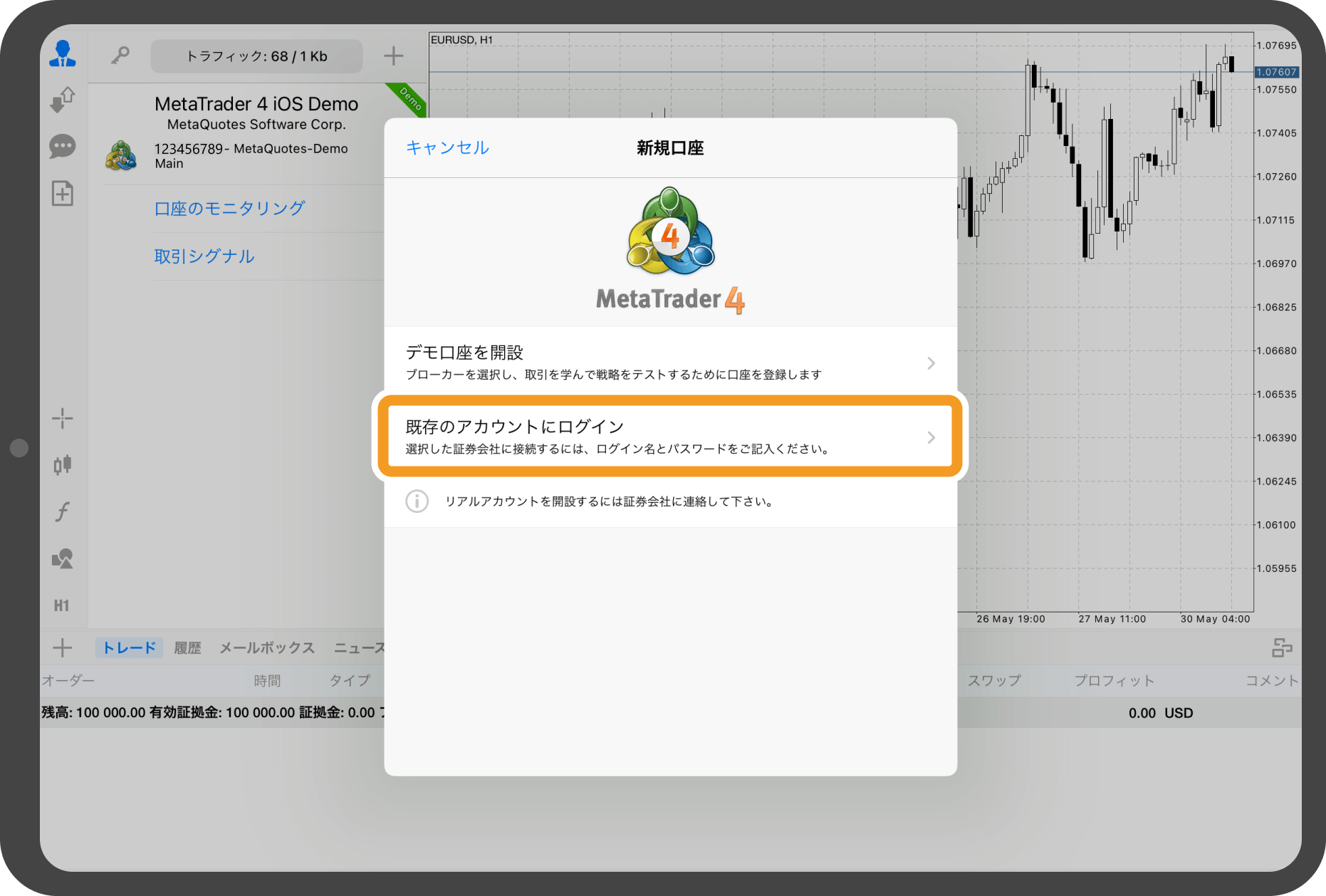Click the info icon beside real account note
1326x896 pixels.
pos(417,501)
